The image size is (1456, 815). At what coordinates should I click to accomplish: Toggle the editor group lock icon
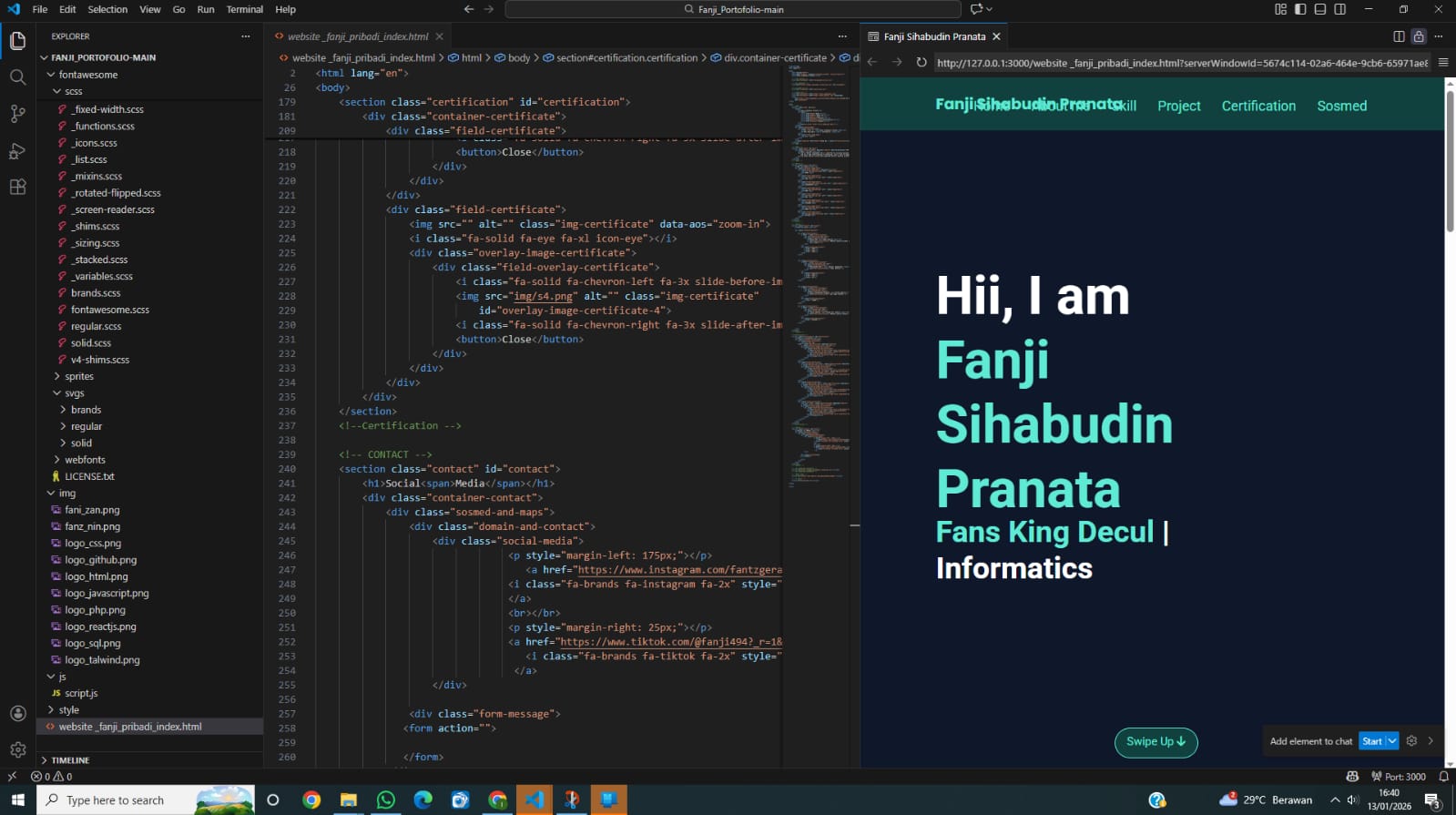tap(1419, 36)
